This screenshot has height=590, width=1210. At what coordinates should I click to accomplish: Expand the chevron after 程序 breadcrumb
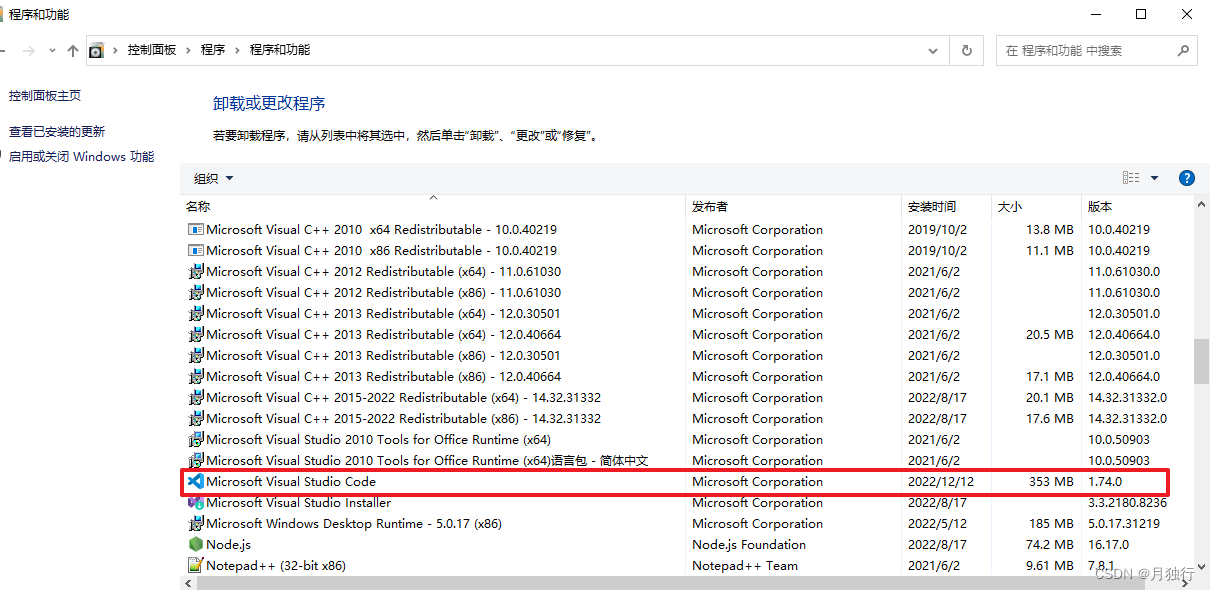[x=237, y=50]
